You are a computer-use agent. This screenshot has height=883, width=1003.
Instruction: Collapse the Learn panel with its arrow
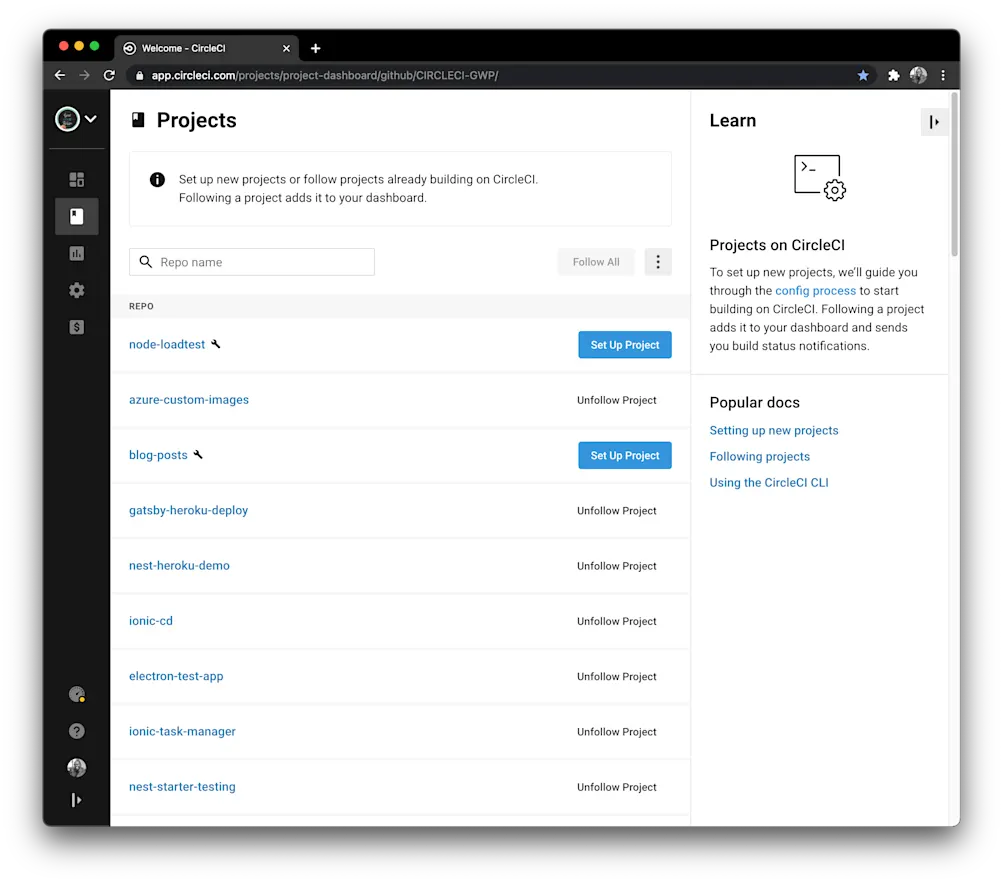point(934,121)
